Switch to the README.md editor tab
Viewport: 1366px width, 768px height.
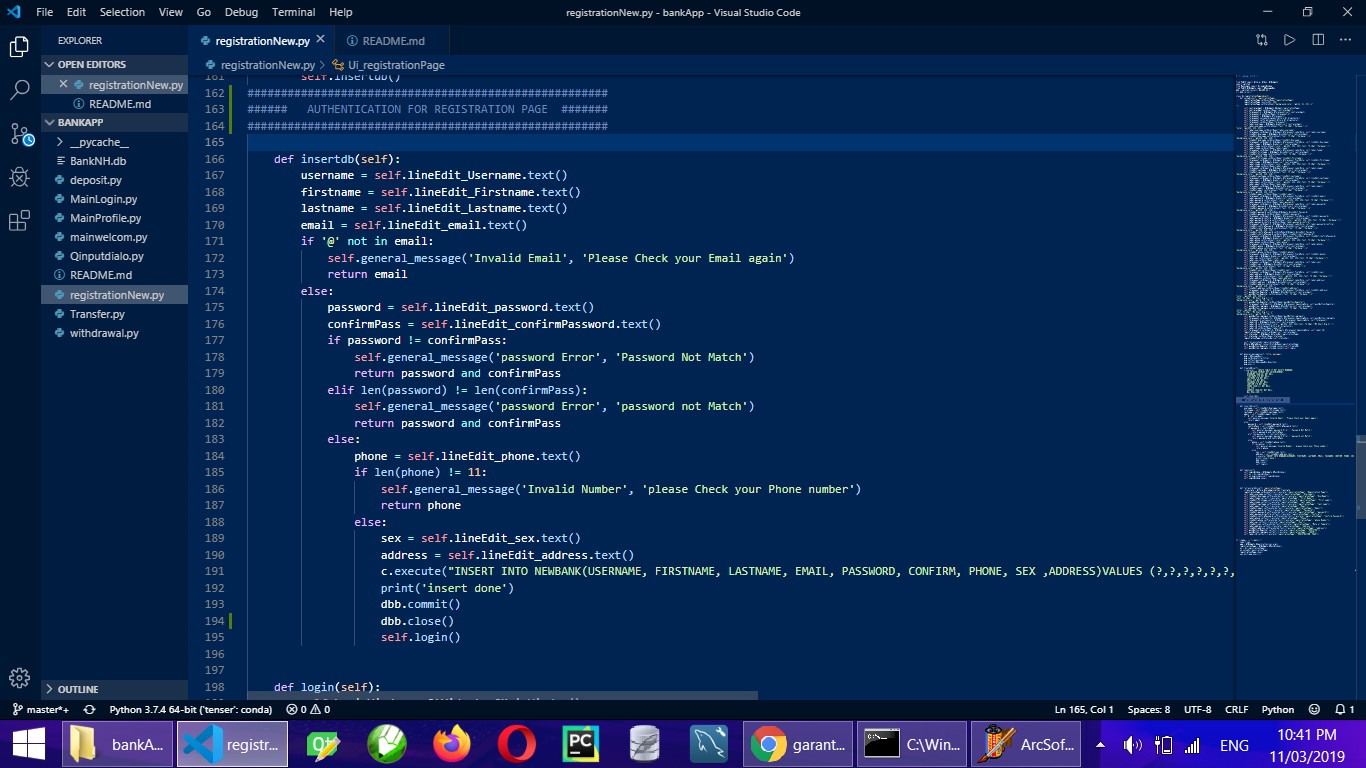pyautogui.click(x=392, y=41)
